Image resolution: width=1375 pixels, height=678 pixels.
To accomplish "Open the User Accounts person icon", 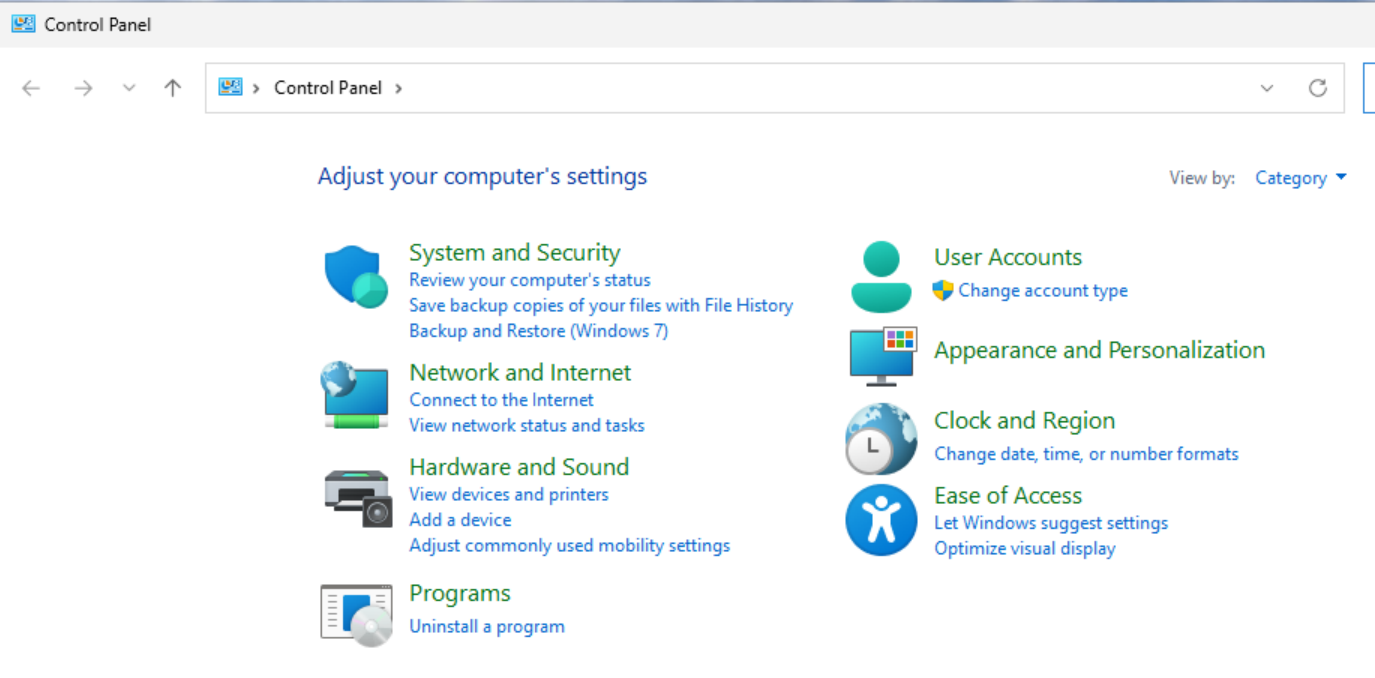I will point(881,277).
